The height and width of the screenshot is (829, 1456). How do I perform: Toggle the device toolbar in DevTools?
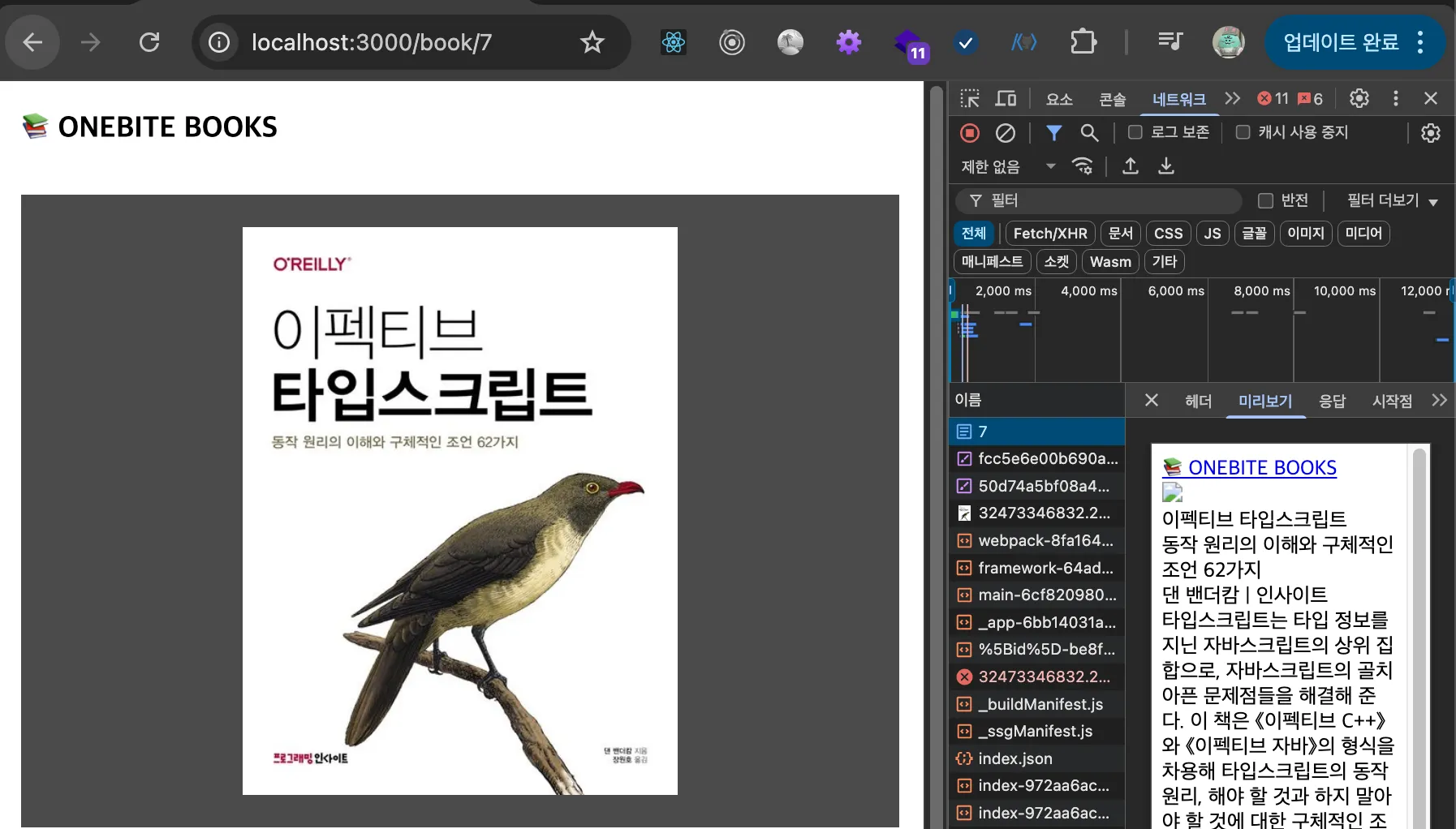[1006, 98]
